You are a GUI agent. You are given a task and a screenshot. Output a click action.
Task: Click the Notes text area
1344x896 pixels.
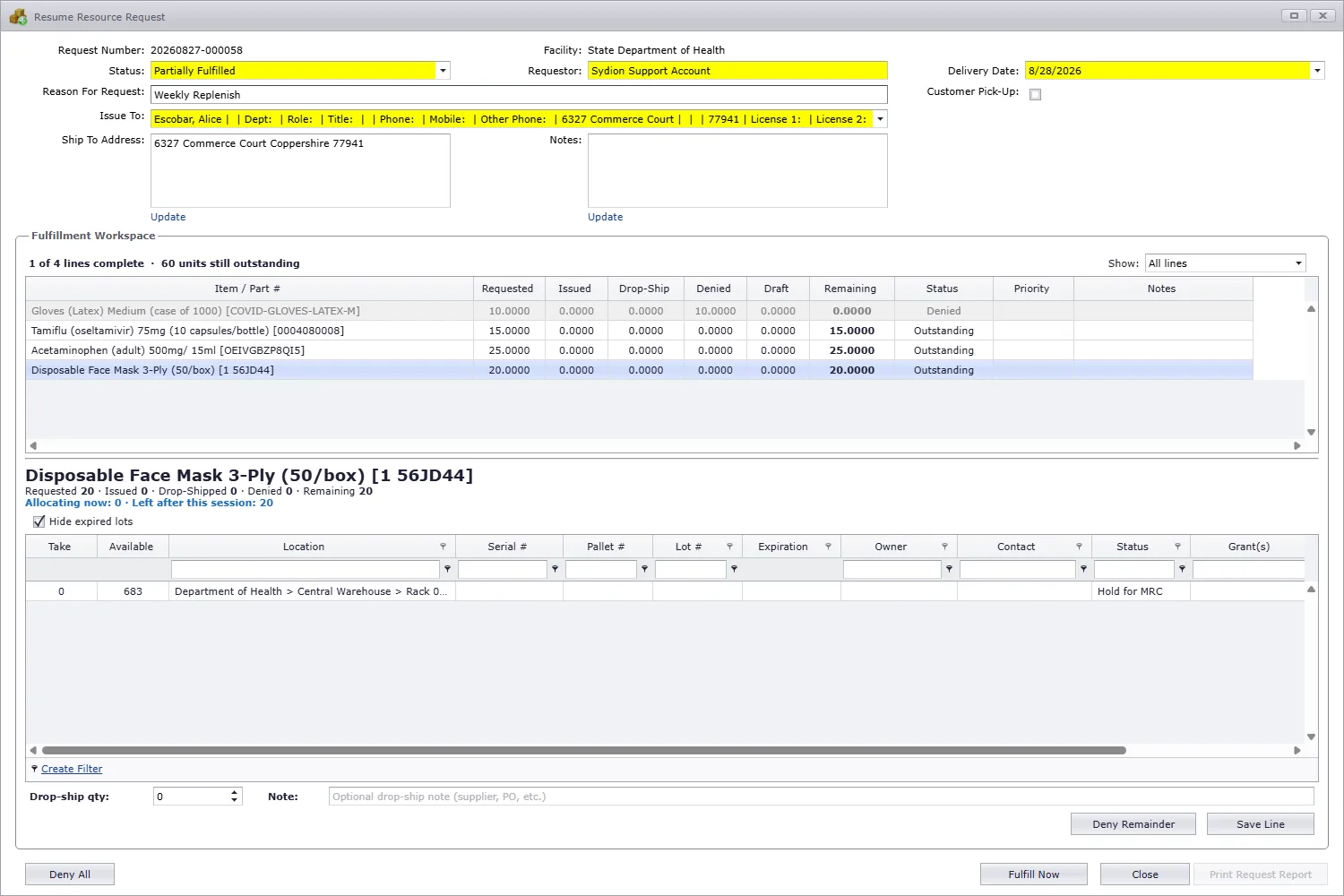(737, 171)
